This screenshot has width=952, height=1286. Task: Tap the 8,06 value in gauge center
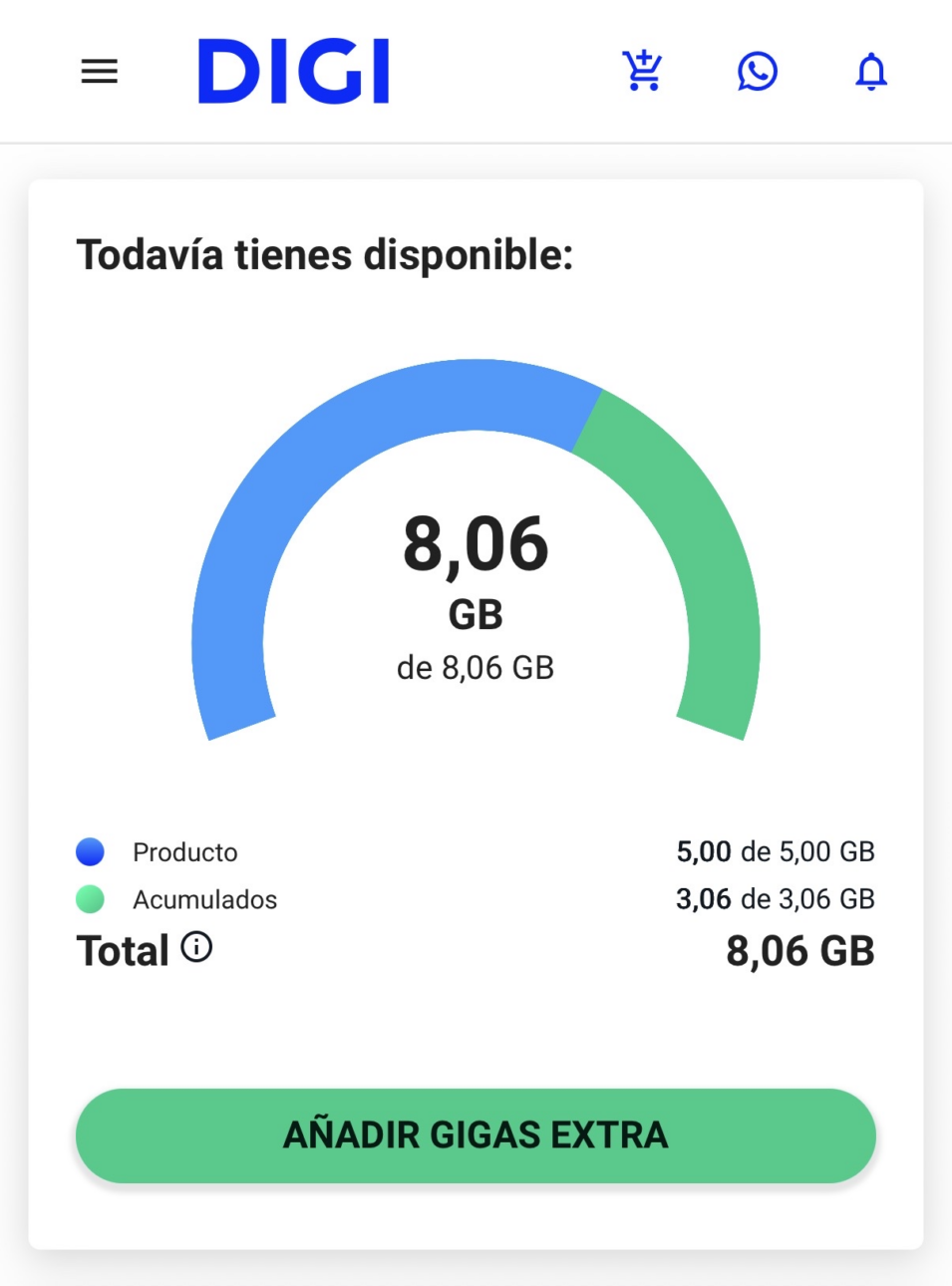click(x=476, y=544)
